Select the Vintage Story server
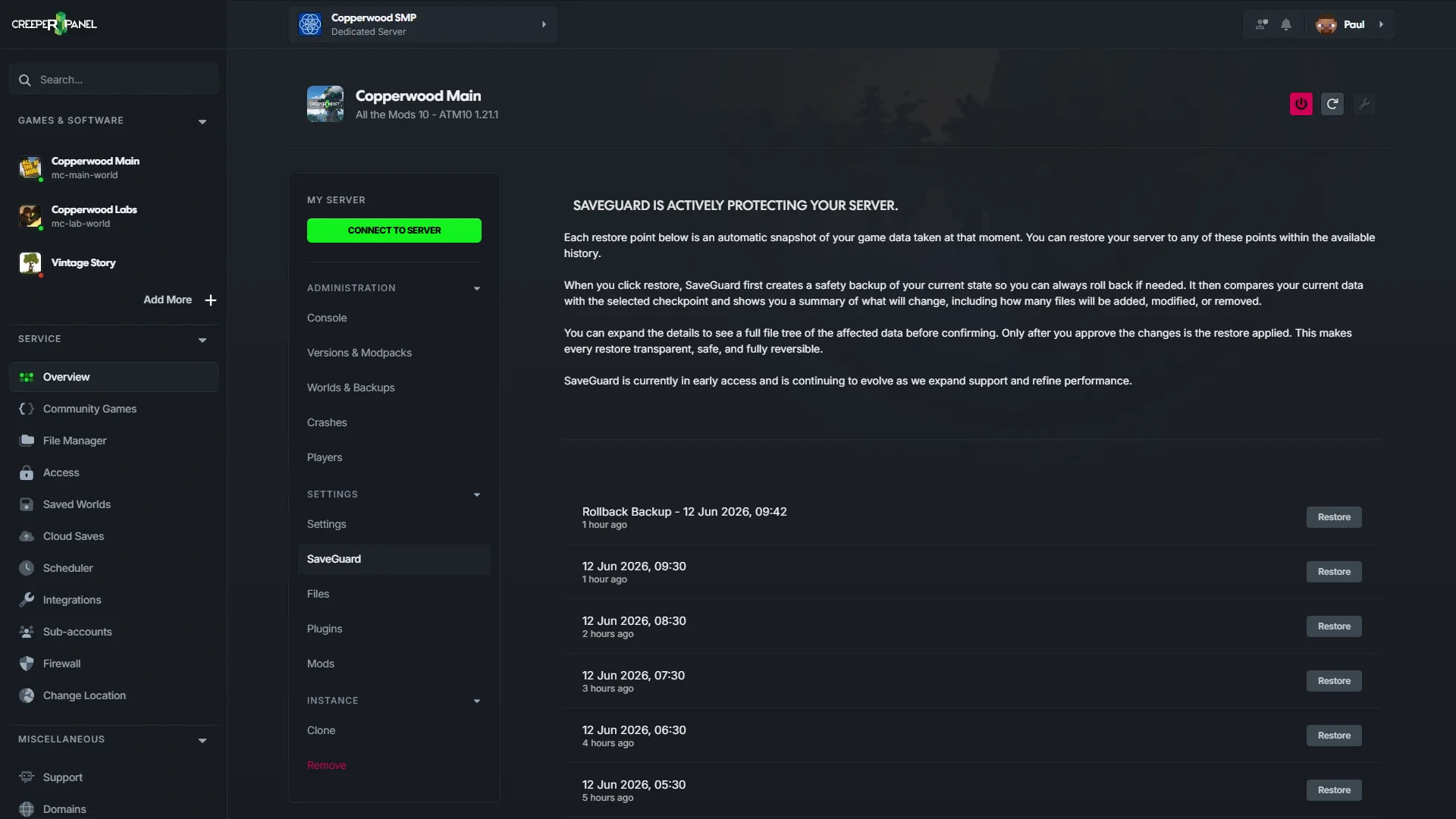The width and height of the screenshot is (1456, 819). [114, 263]
